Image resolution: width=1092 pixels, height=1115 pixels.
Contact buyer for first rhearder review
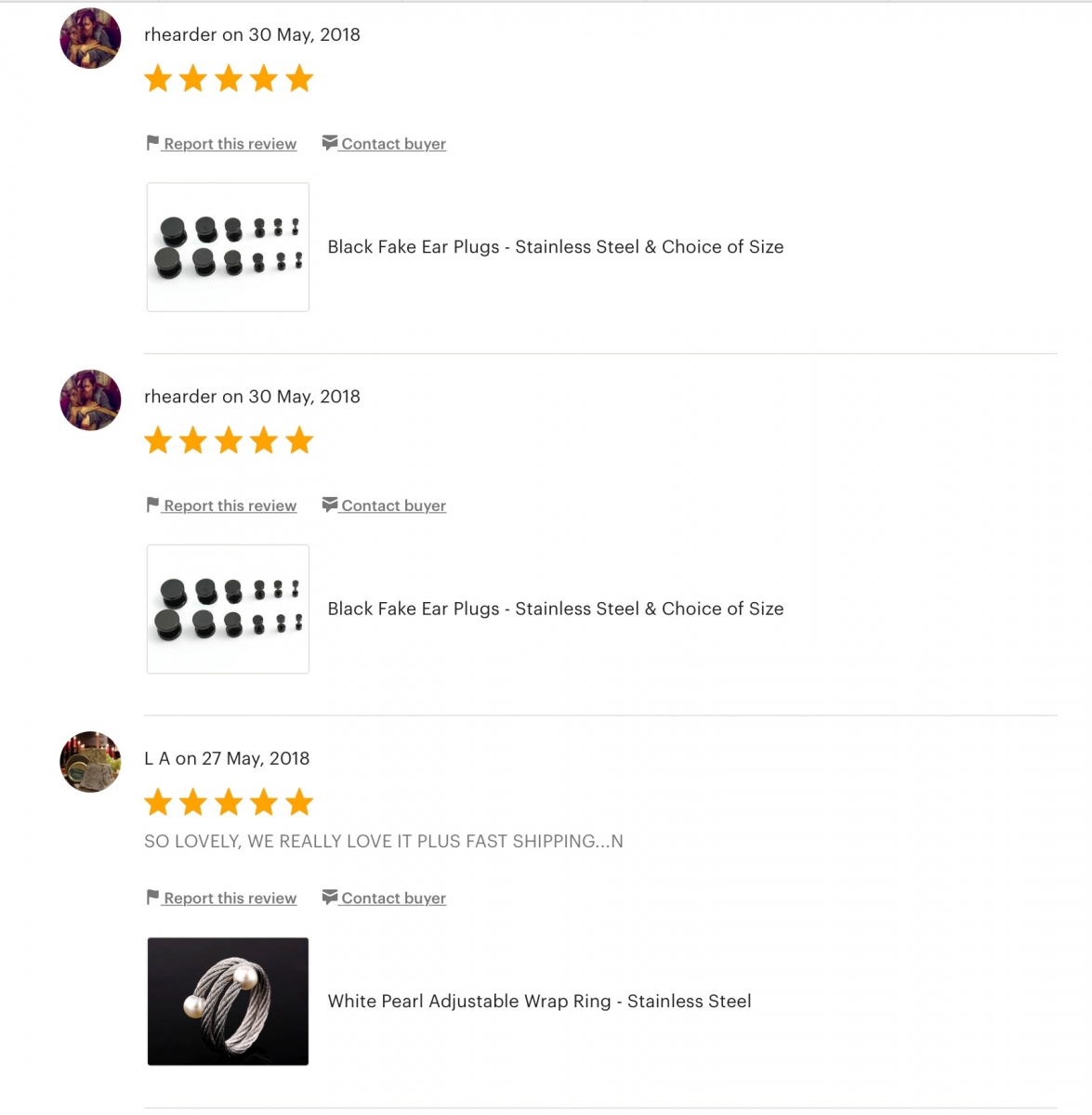(x=393, y=144)
